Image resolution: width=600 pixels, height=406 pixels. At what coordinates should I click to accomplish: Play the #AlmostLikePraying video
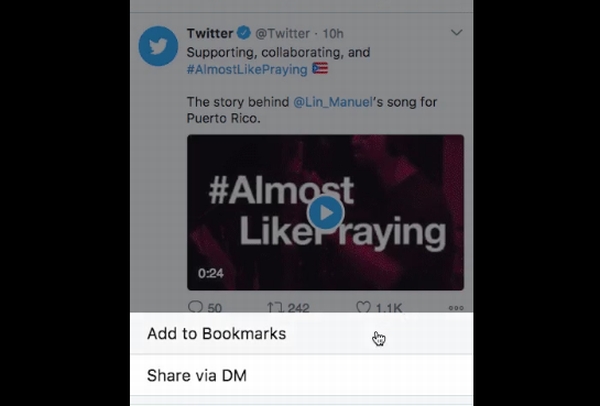326,213
